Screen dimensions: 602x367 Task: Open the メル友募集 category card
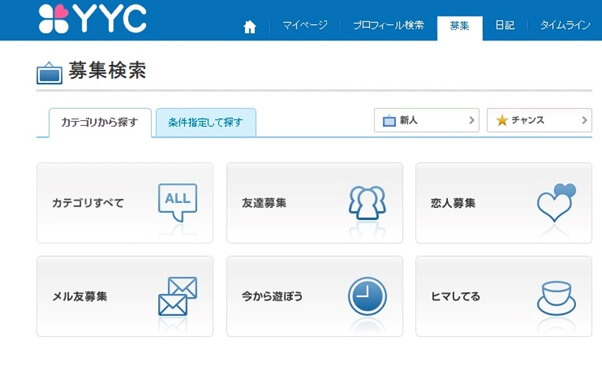pyautogui.click(x=125, y=296)
